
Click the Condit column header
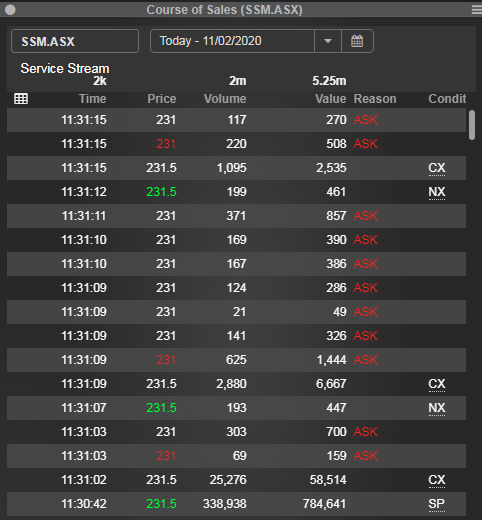click(x=447, y=99)
